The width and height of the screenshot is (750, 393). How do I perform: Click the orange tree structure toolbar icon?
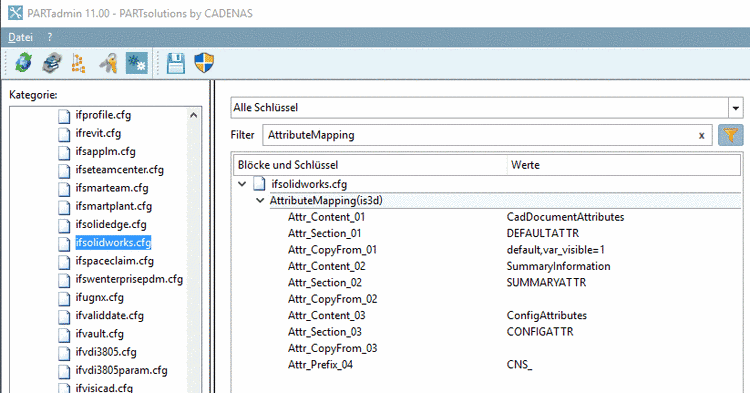pyautogui.click(x=78, y=63)
